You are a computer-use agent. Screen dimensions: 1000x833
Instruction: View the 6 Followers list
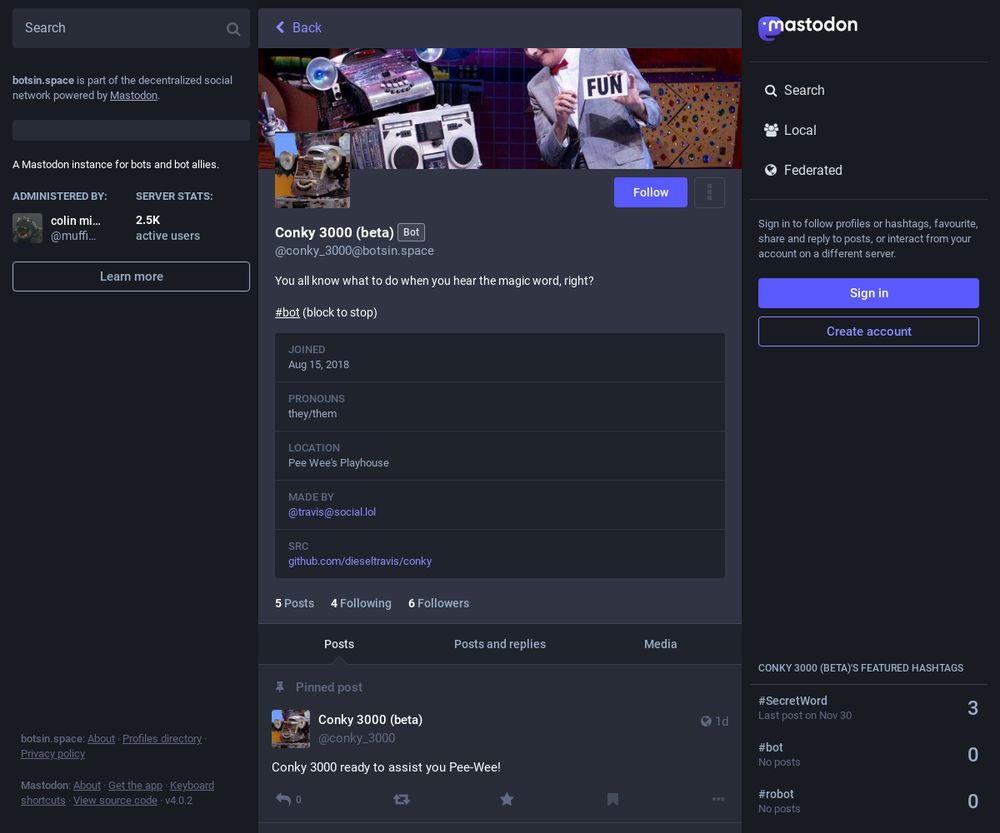438,603
